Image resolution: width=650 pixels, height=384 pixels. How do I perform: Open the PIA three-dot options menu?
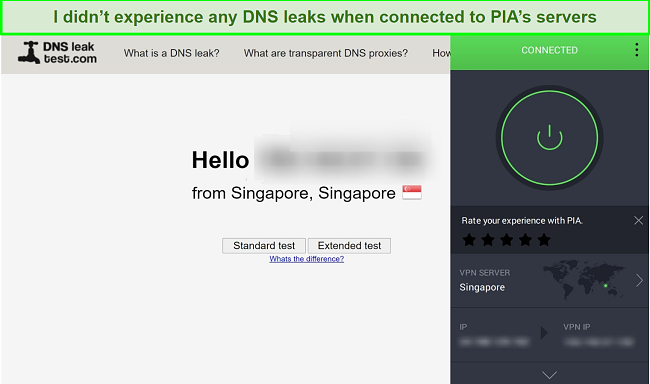tap(637, 50)
